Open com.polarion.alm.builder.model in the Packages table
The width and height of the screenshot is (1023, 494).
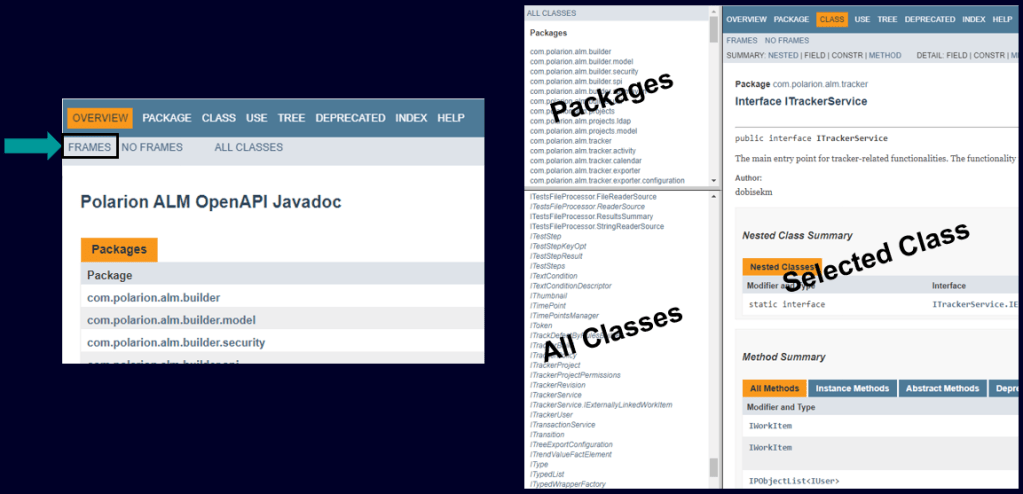[x=171, y=320]
